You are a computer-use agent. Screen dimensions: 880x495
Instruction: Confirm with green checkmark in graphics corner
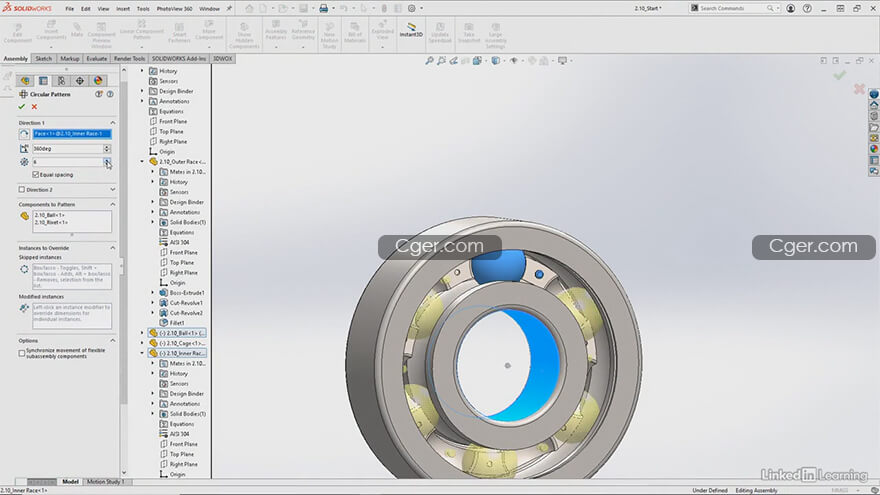click(x=840, y=75)
